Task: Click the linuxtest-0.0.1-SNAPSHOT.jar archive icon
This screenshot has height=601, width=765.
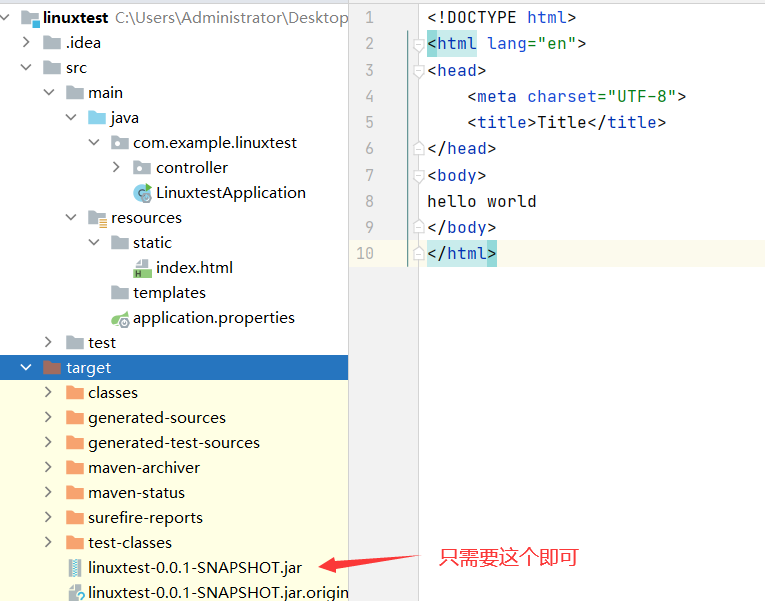Action: coord(75,567)
